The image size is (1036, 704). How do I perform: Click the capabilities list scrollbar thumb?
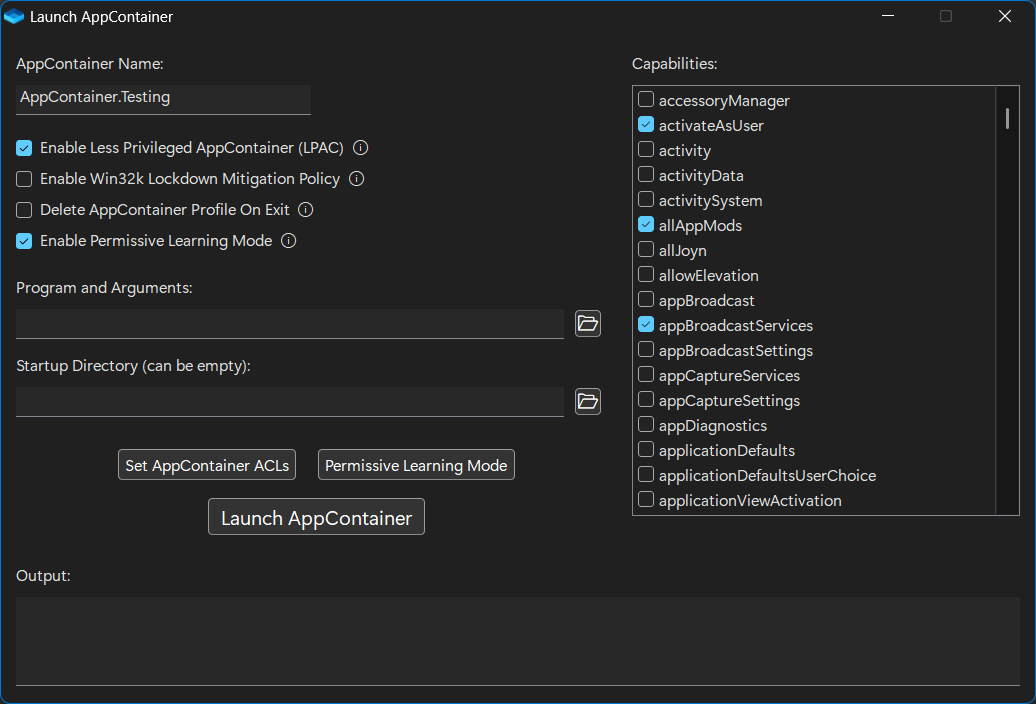tap(1007, 119)
